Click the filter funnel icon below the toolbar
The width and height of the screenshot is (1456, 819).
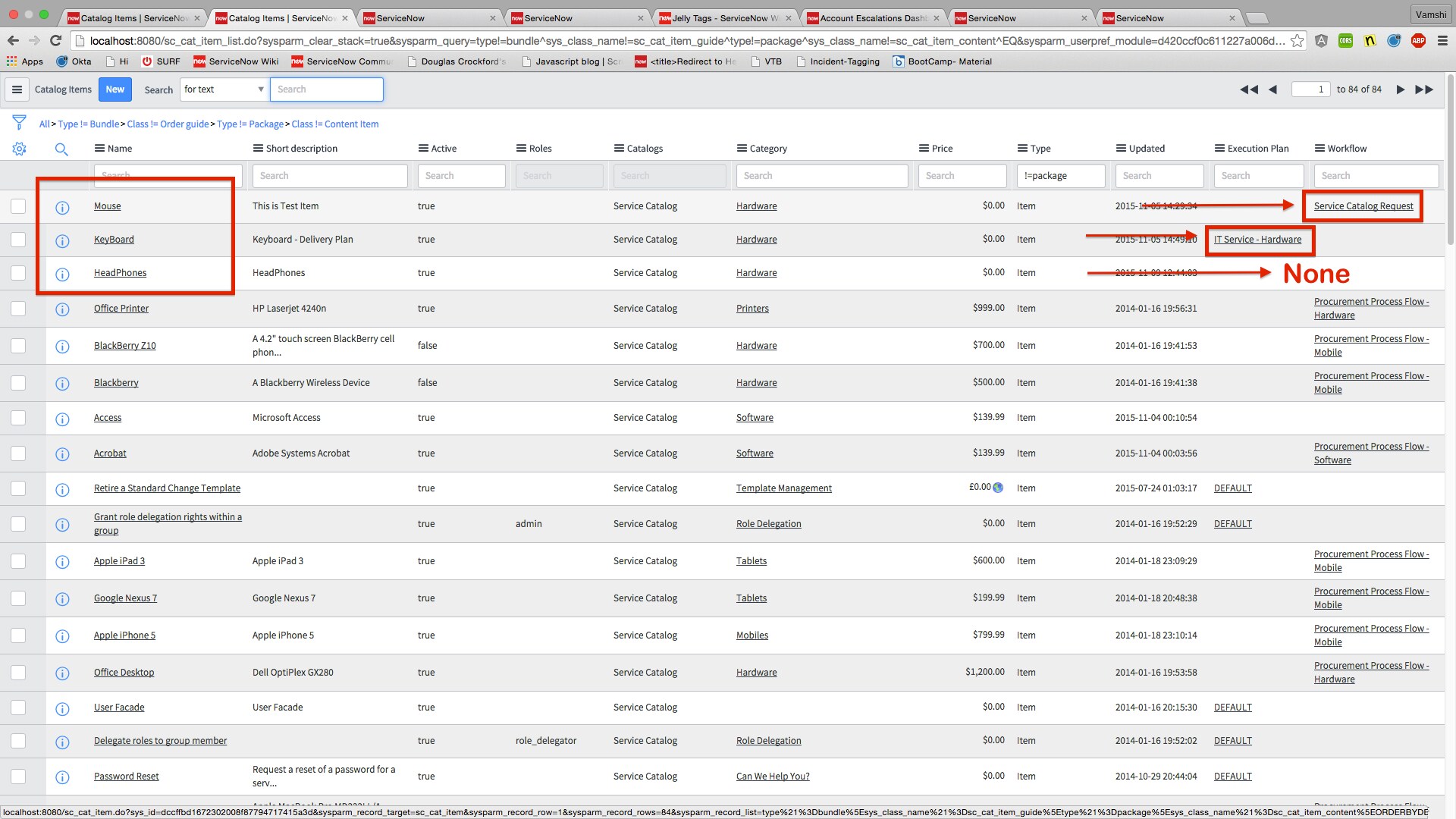[19, 122]
